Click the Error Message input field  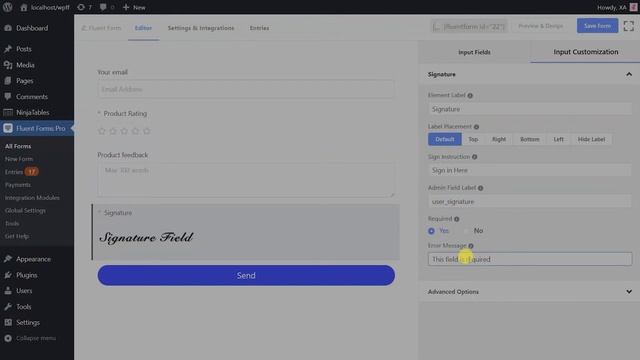(530, 259)
